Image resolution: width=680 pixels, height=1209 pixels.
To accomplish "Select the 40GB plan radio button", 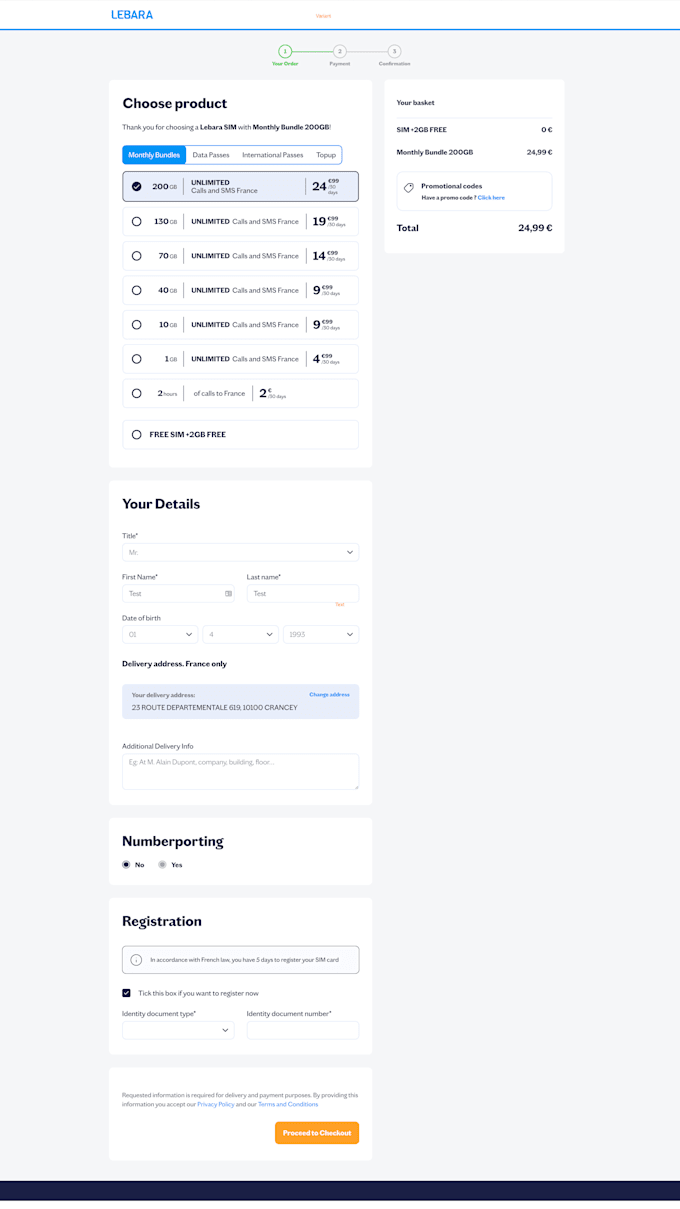I will click(x=136, y=290).
